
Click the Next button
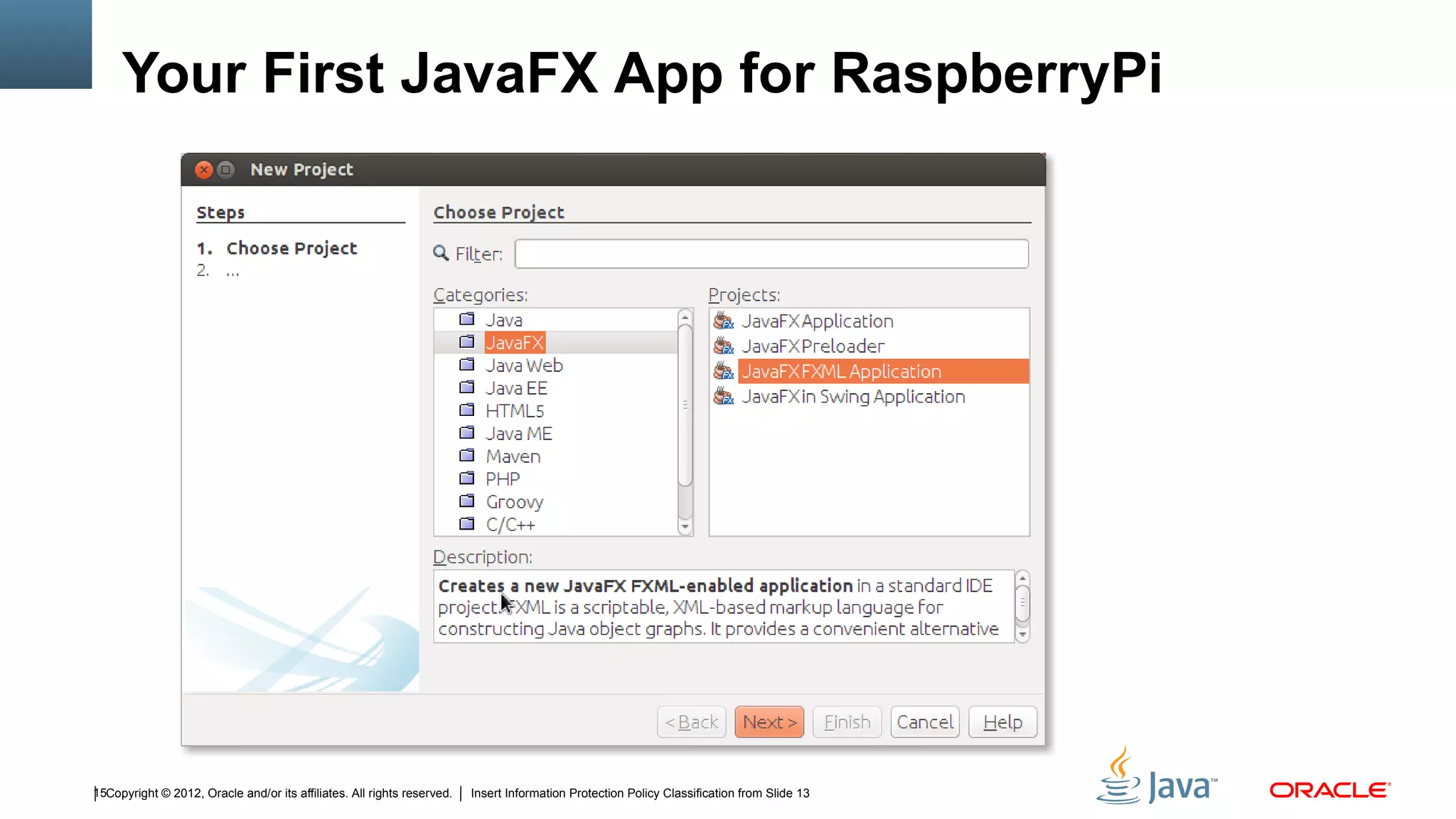click(769, 722)
